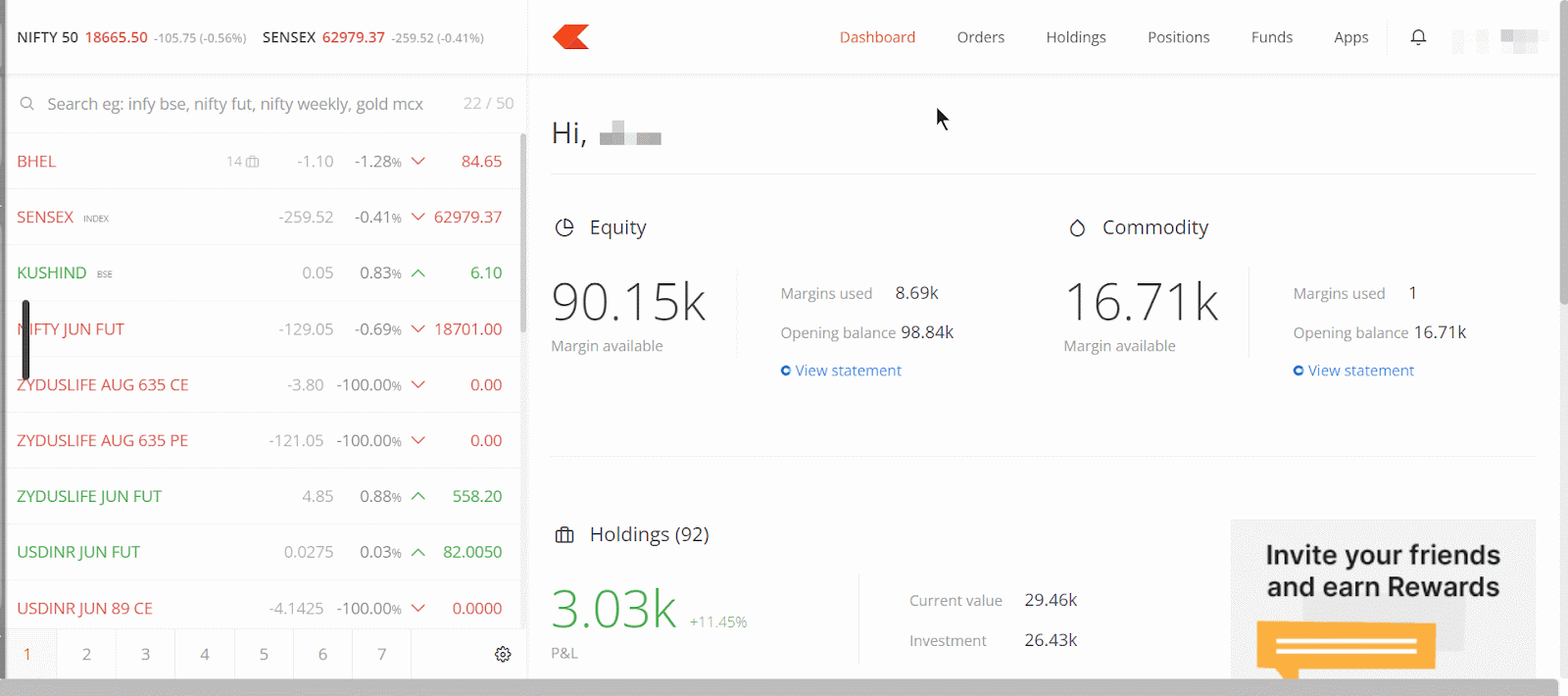Switch to watchlist 7
The width and height of the screenshot is (1568, 696).
click(x=381, y=654)
